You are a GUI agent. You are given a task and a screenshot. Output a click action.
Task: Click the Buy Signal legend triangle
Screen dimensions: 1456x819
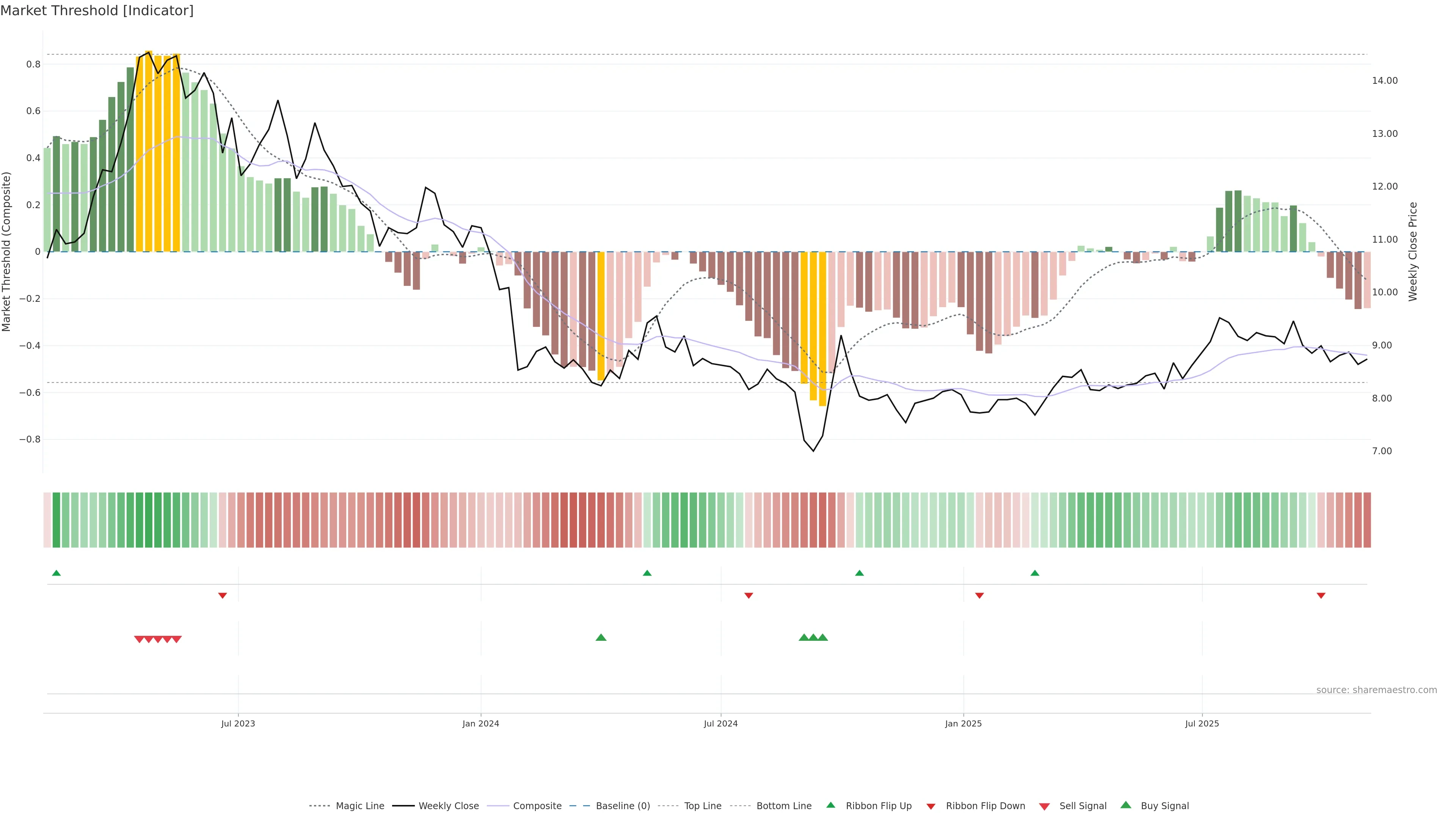click(1126, 805)
